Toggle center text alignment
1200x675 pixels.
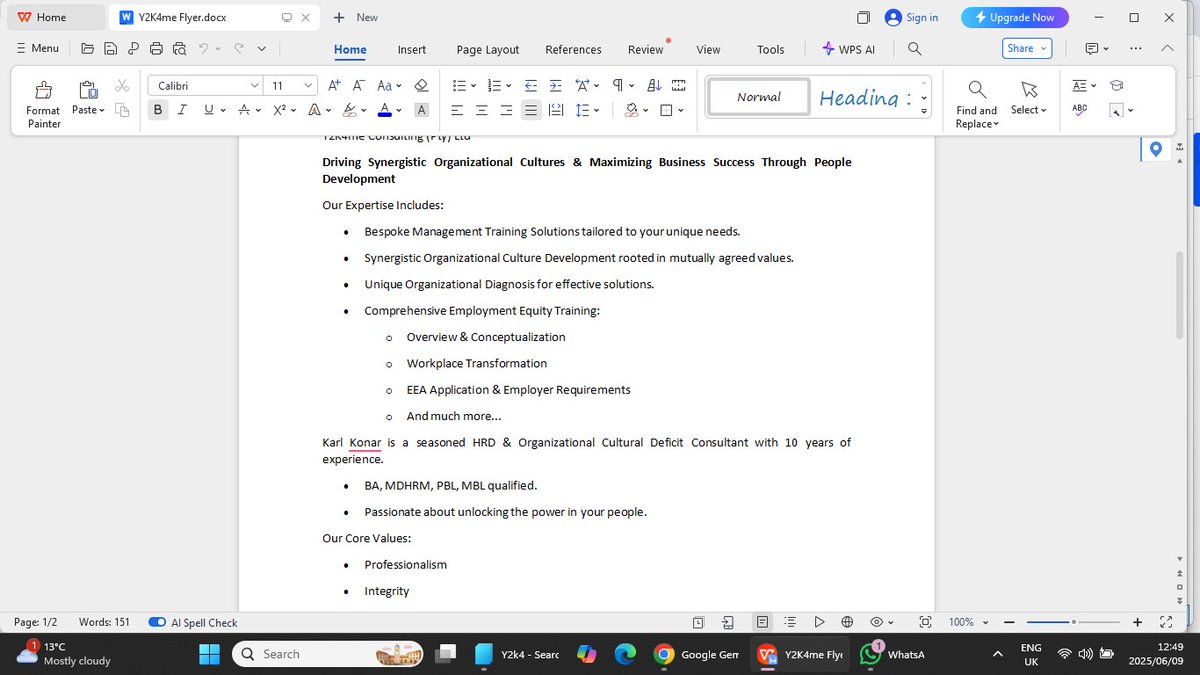tap(482, 110)
